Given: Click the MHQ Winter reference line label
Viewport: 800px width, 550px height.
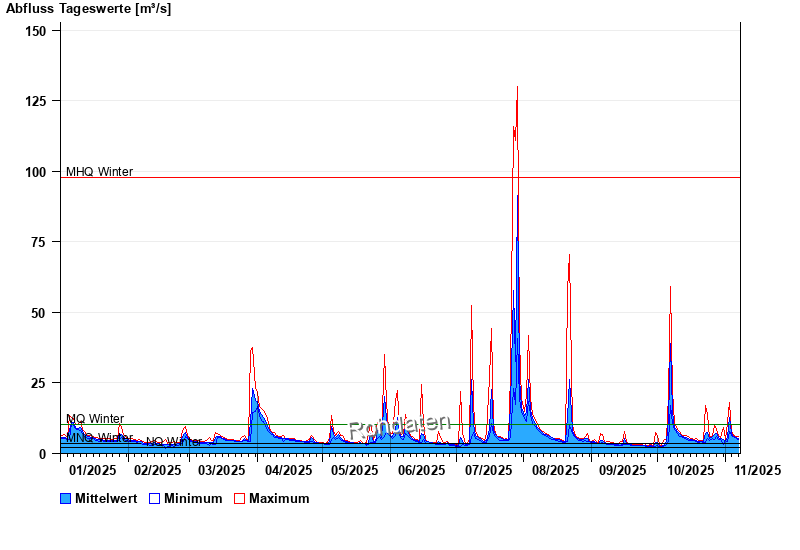Looking at the screenshot, I should tap(99, 172).
